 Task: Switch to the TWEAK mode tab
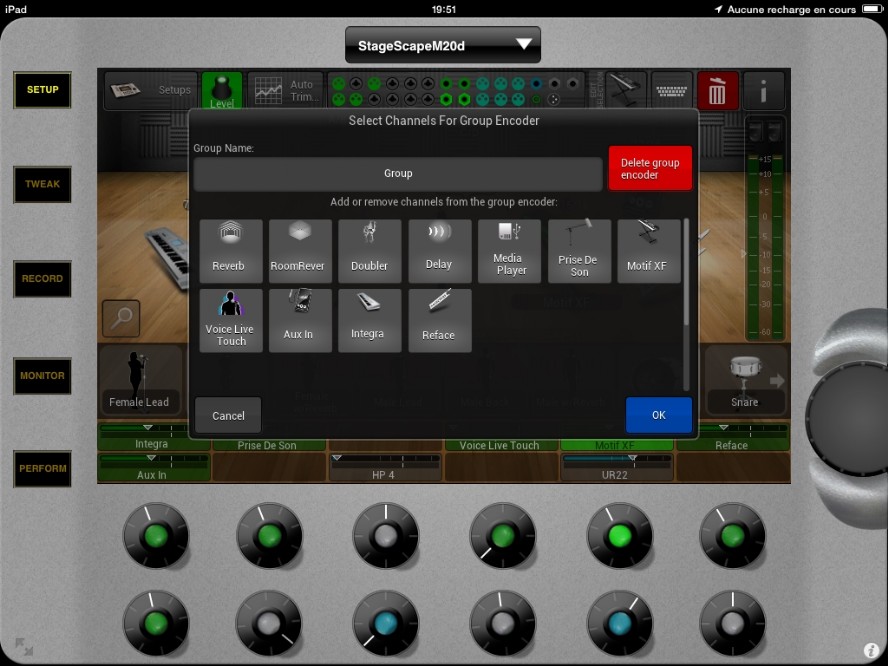(x=42, y=184)
